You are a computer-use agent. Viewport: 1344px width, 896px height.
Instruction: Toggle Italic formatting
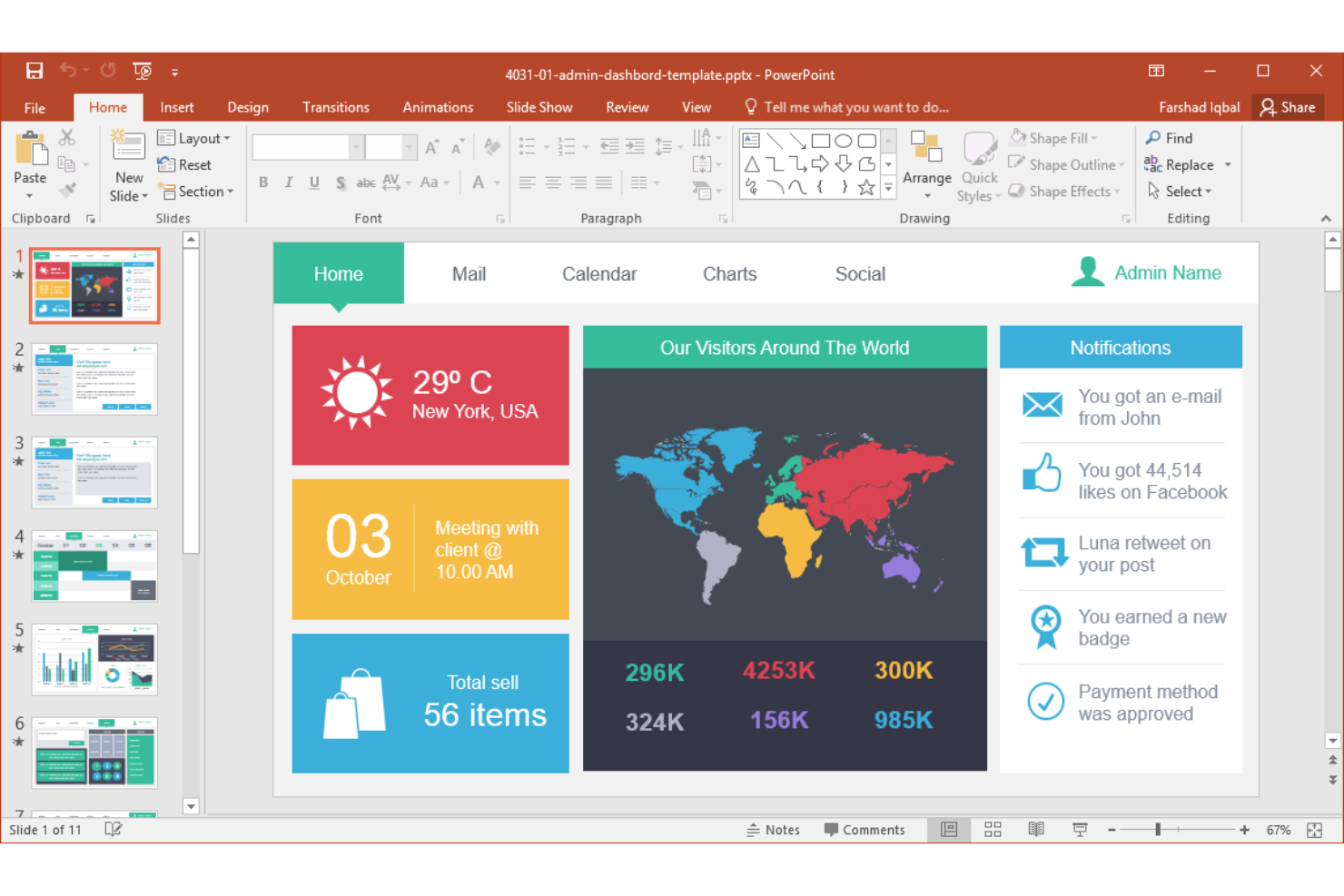point(288,182)
